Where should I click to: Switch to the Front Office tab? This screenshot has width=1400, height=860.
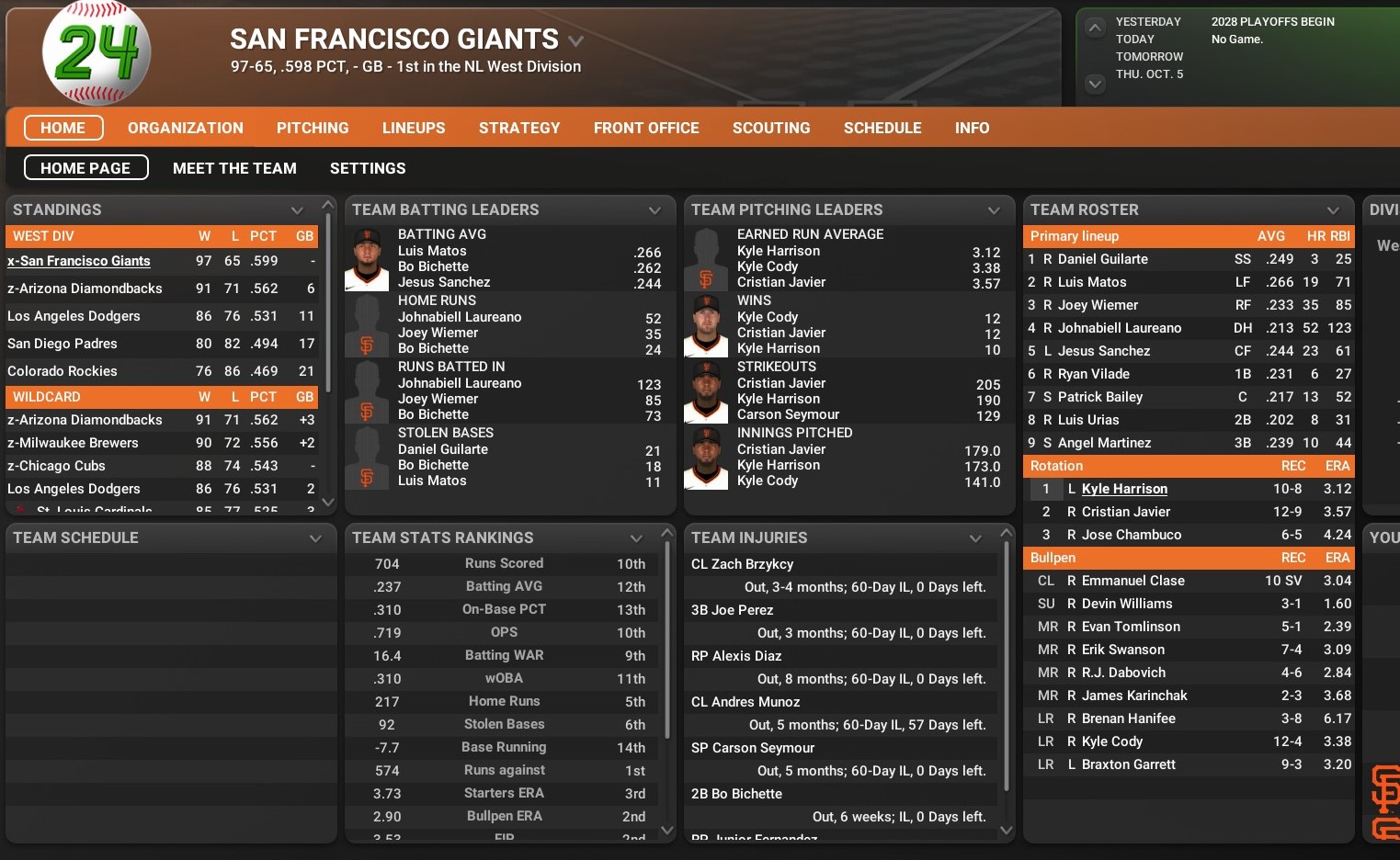point(646,128)
